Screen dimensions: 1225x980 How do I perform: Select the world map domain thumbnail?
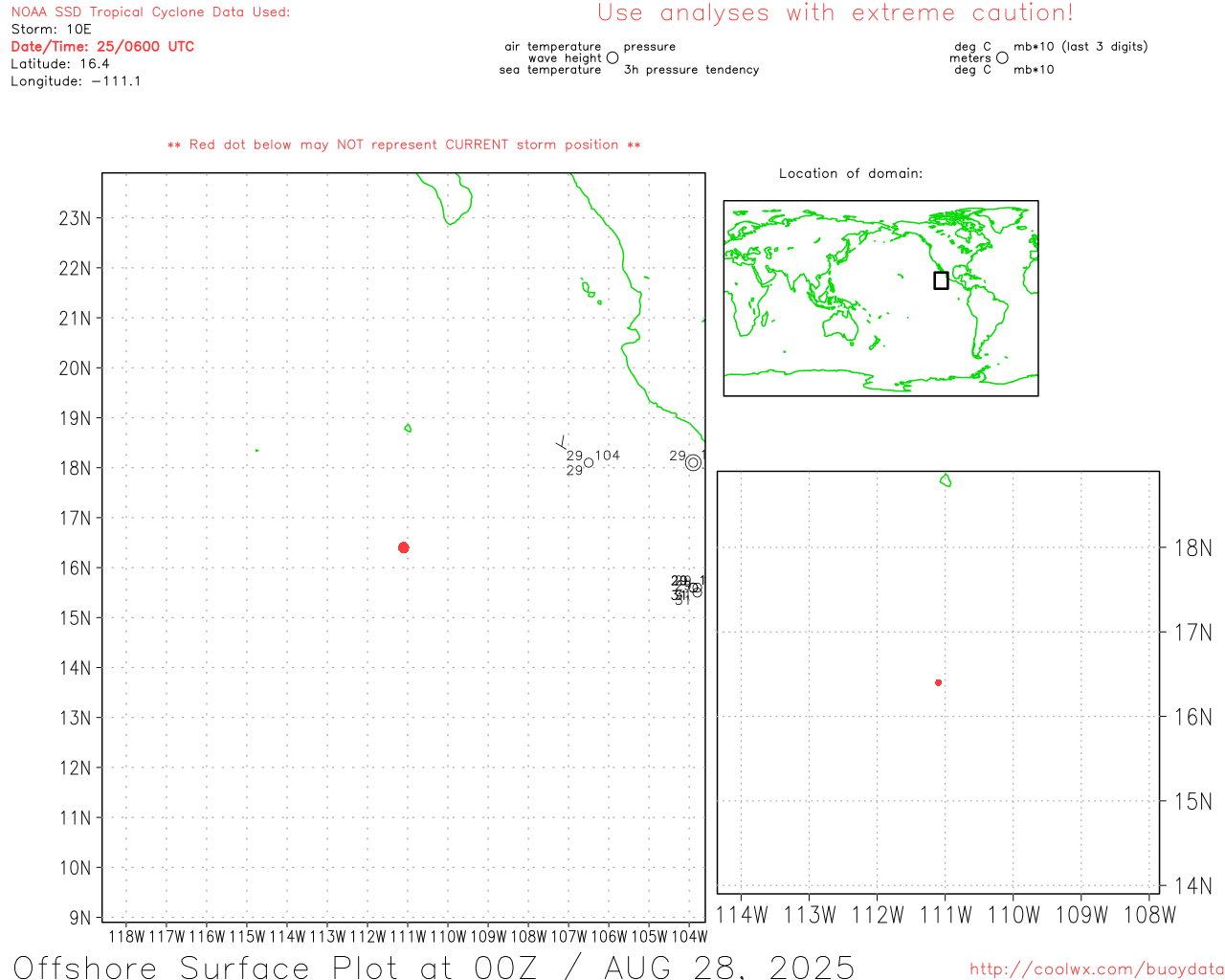coord(880,299)
